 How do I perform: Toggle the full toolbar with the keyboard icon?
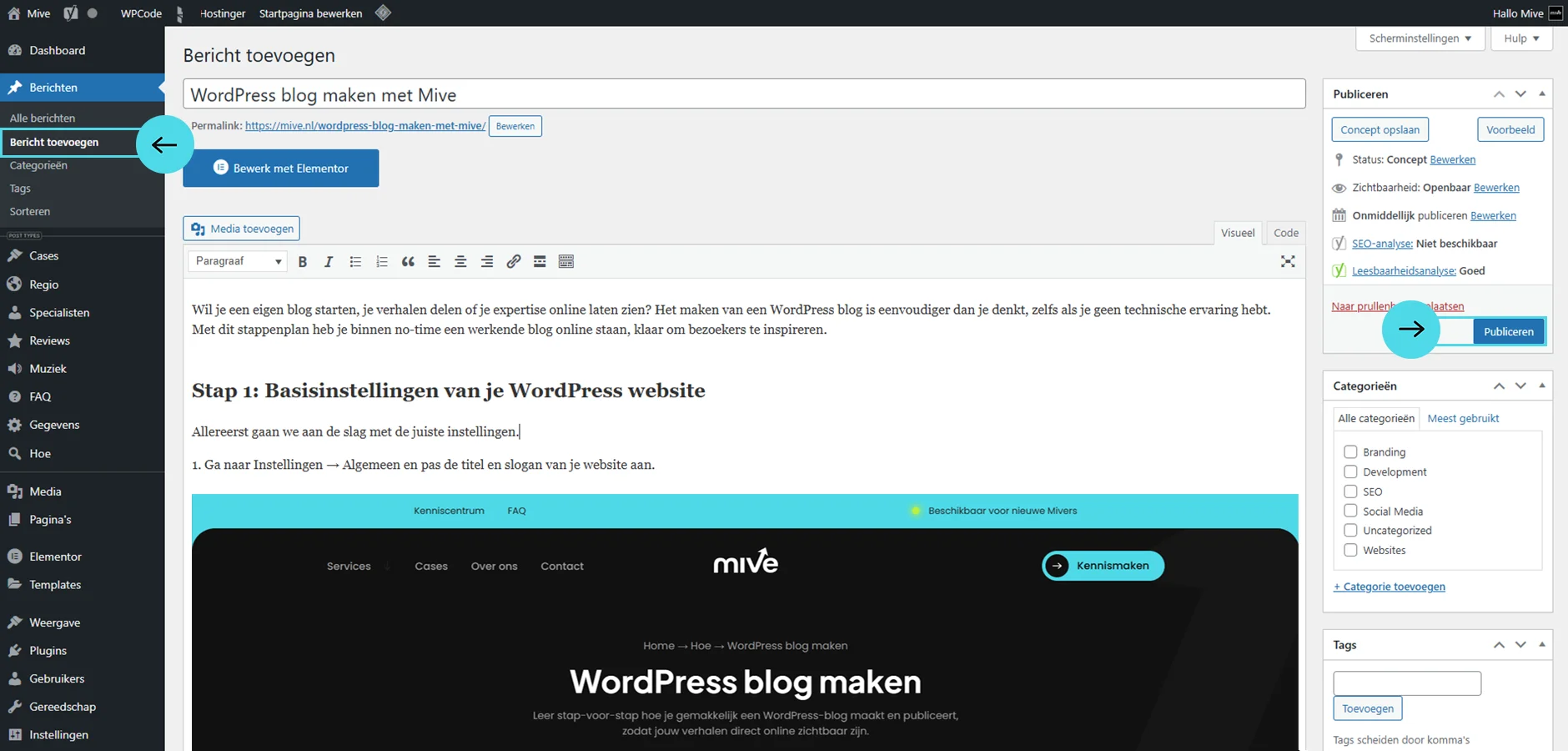coord(566,262)
